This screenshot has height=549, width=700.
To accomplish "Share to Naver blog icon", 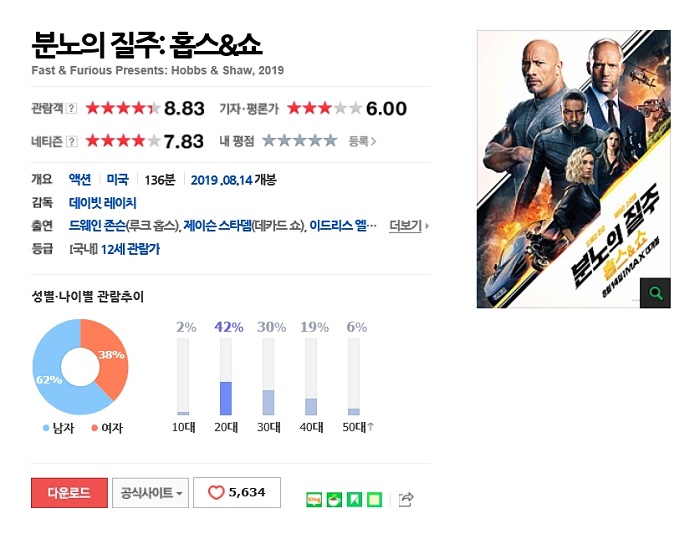I will pos(314,498).
